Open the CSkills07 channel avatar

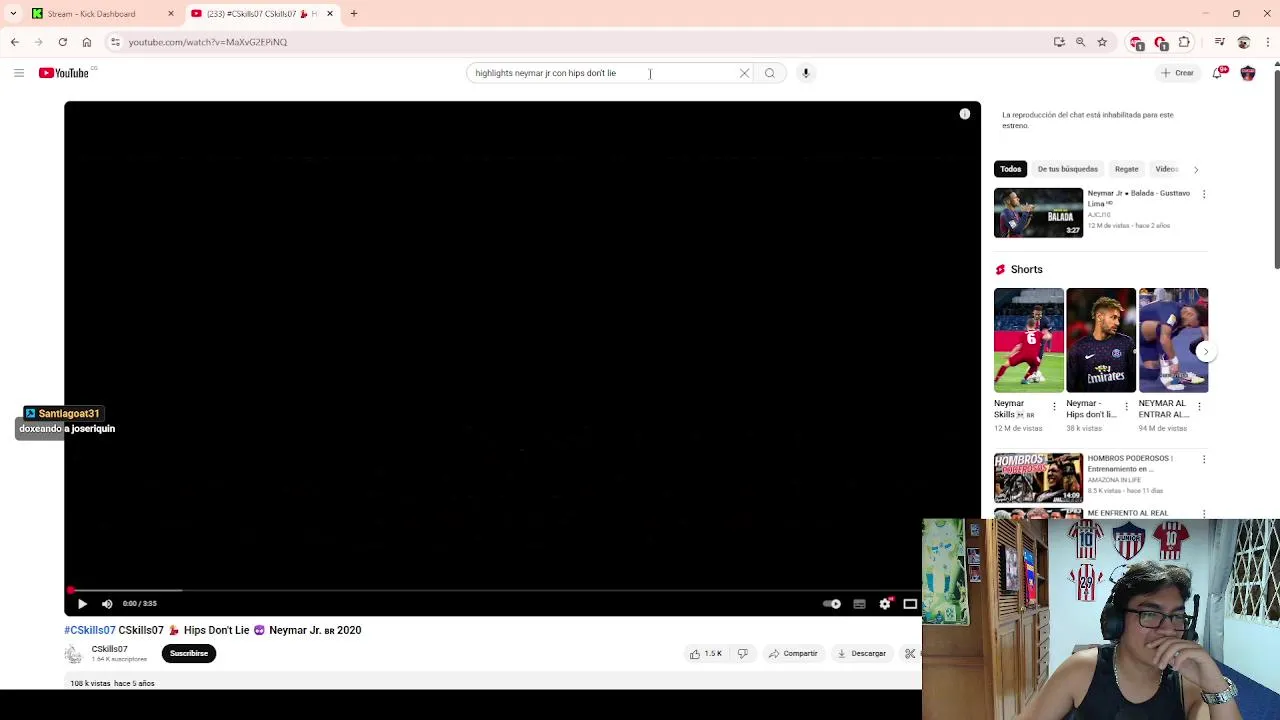point(73,654)
